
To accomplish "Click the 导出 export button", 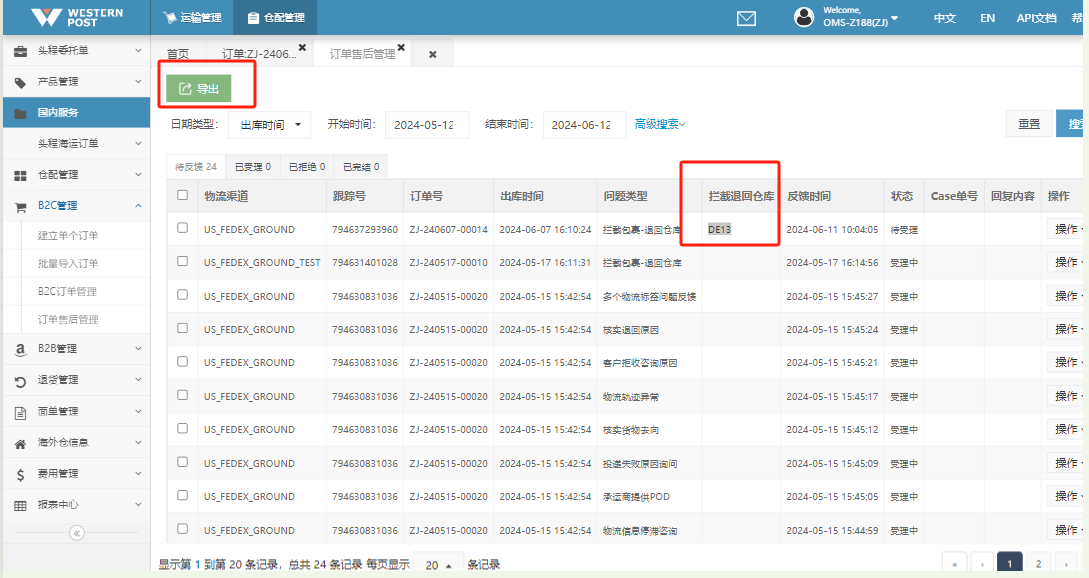I will pos(199,89).
